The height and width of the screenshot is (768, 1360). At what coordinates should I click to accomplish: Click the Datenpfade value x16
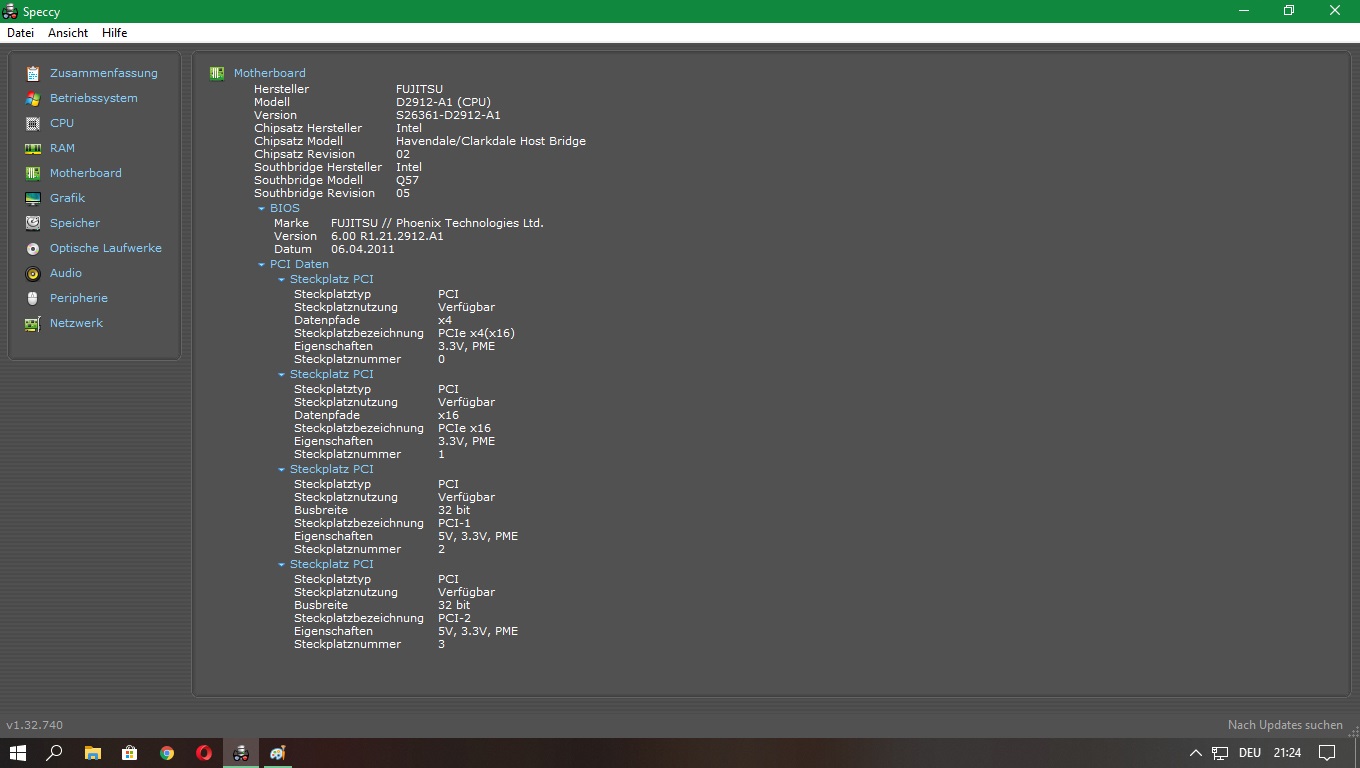pyautogui.click(x=448, y=415)
